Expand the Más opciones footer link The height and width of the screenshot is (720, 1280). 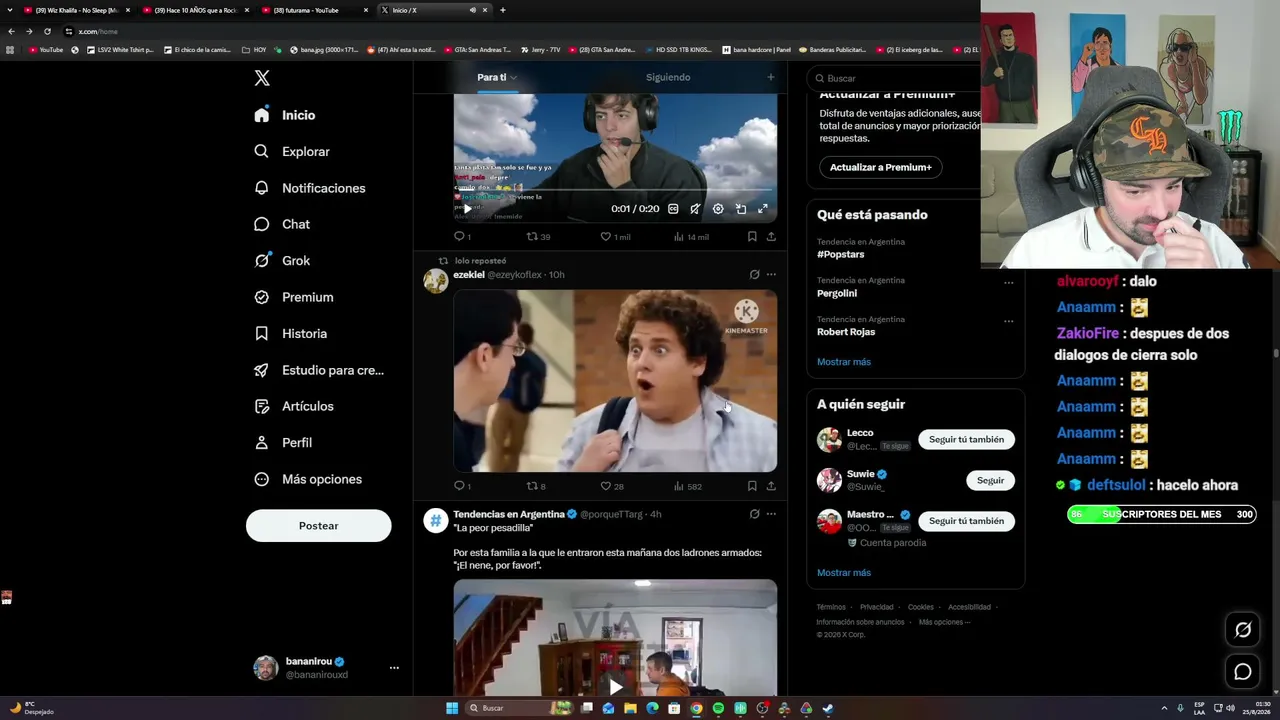(x=944, y=622)
